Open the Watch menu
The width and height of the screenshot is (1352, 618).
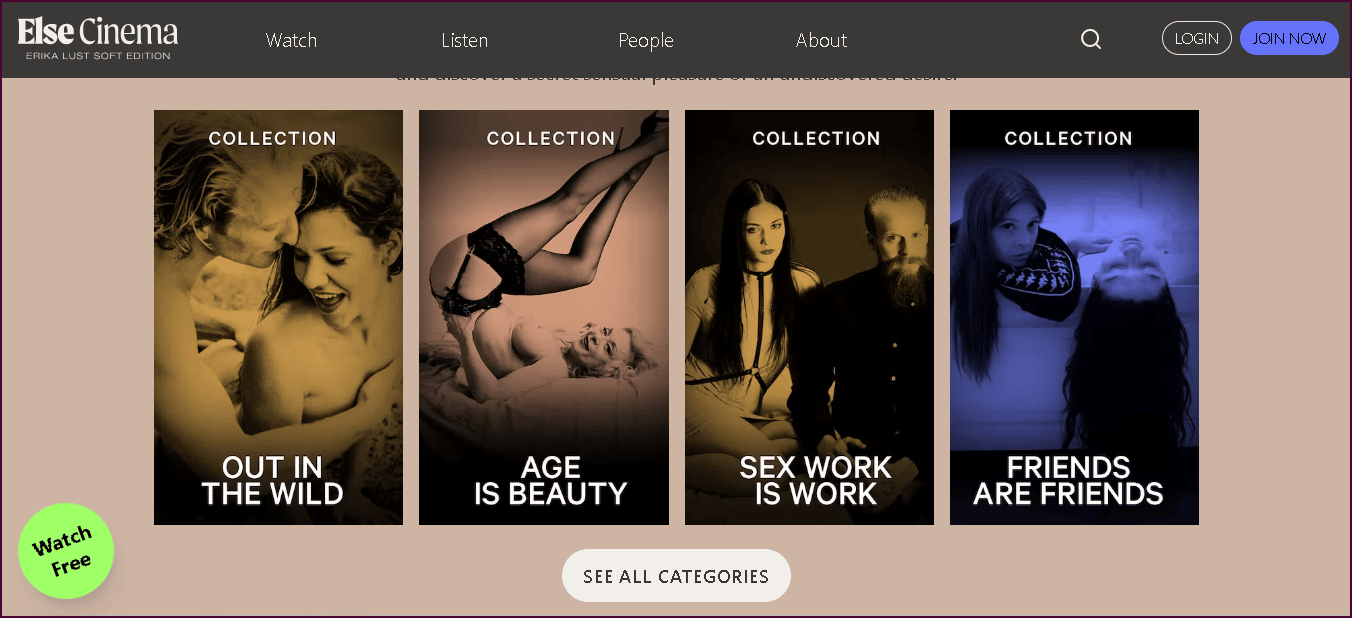[291, 40]
